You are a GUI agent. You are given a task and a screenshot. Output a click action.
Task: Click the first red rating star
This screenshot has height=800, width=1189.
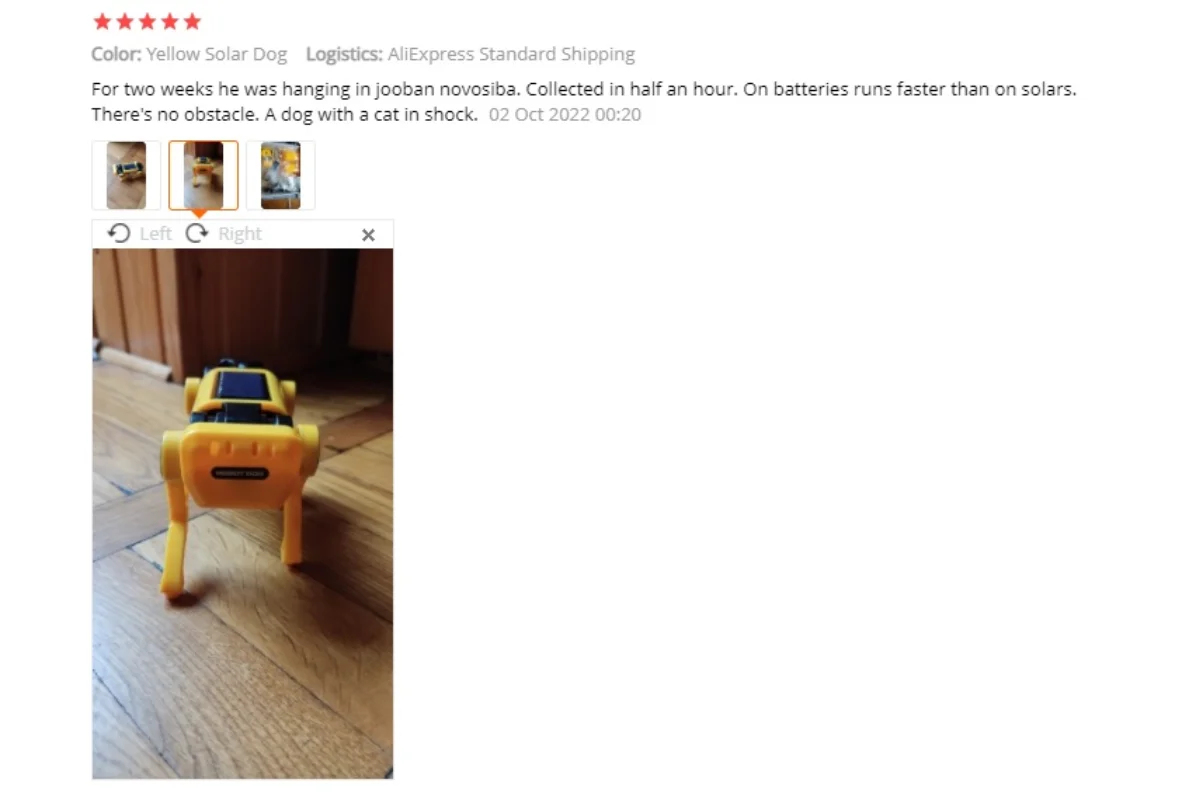point(102,21)
